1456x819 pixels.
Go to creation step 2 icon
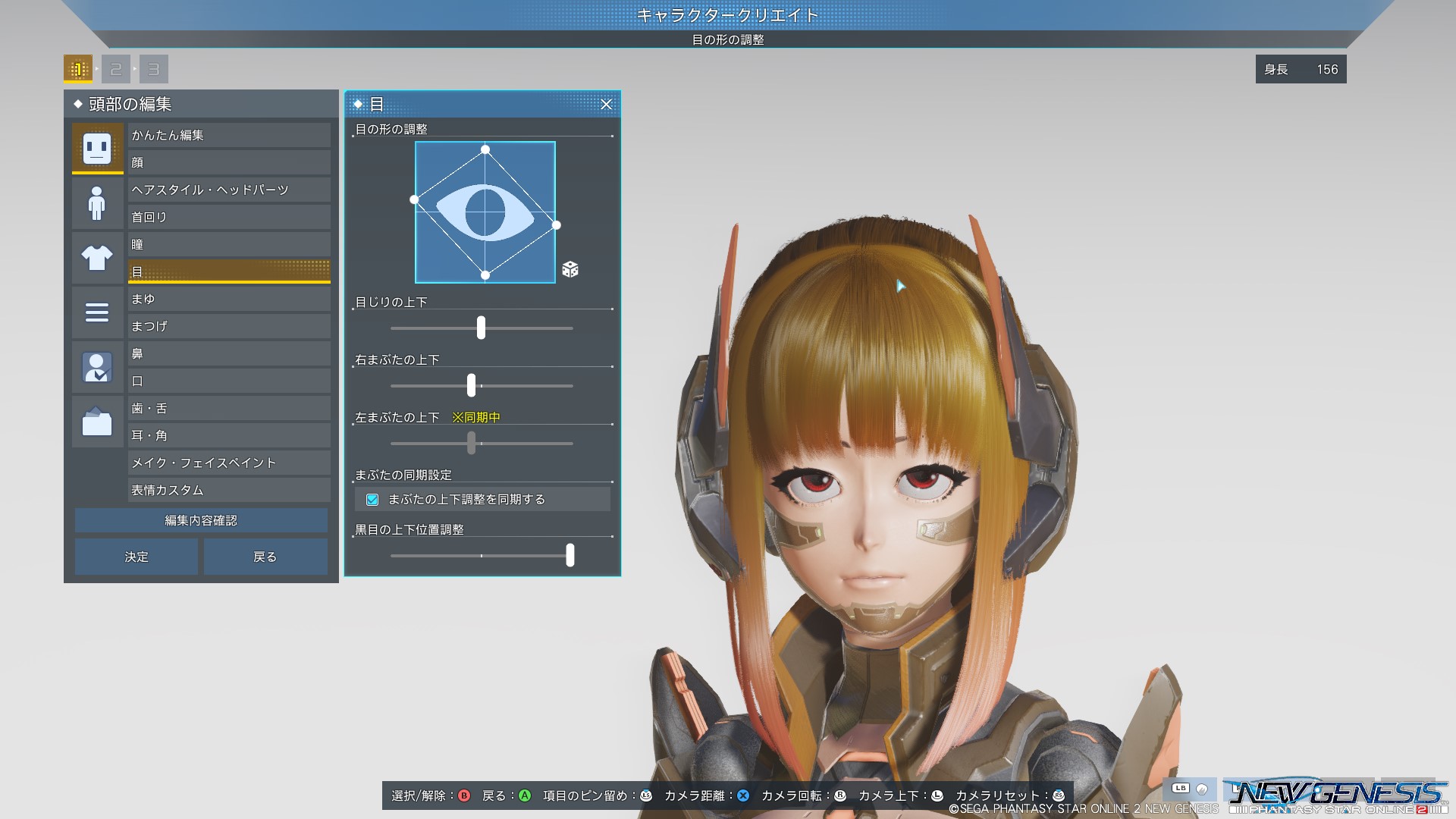point(116,69)
